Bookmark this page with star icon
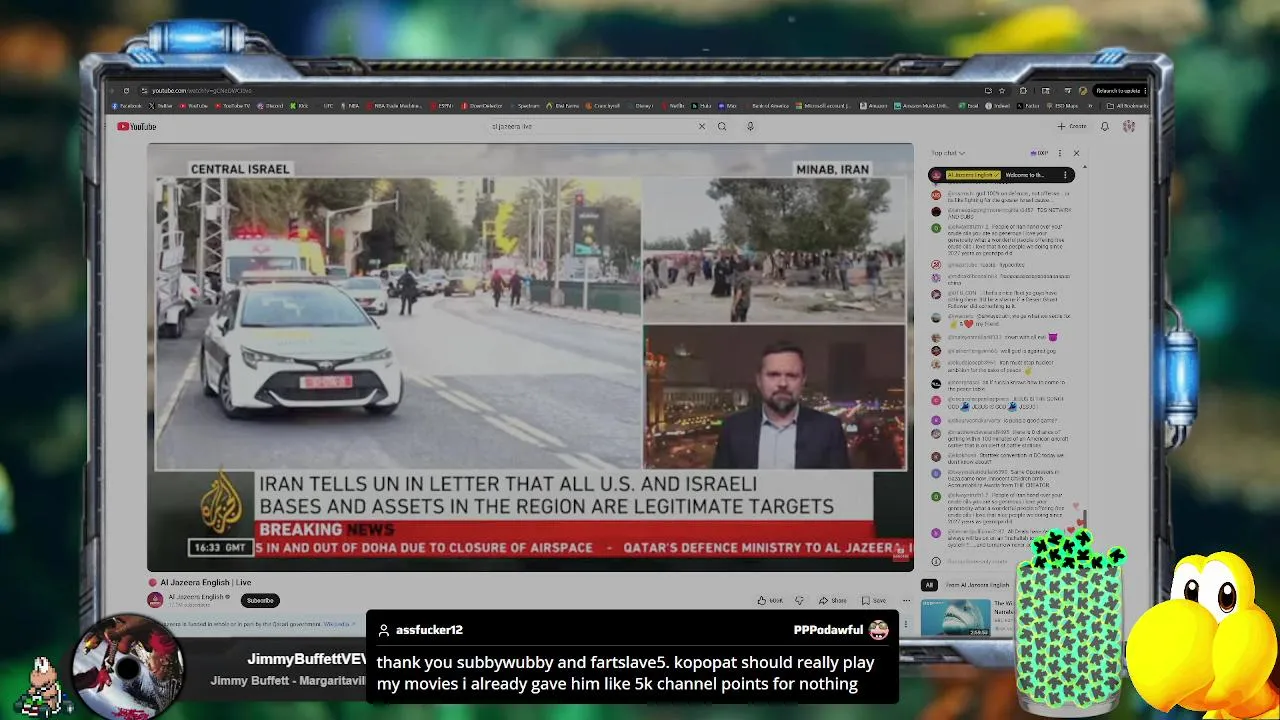1280x720 pixels. click(x=1002, y=91)
